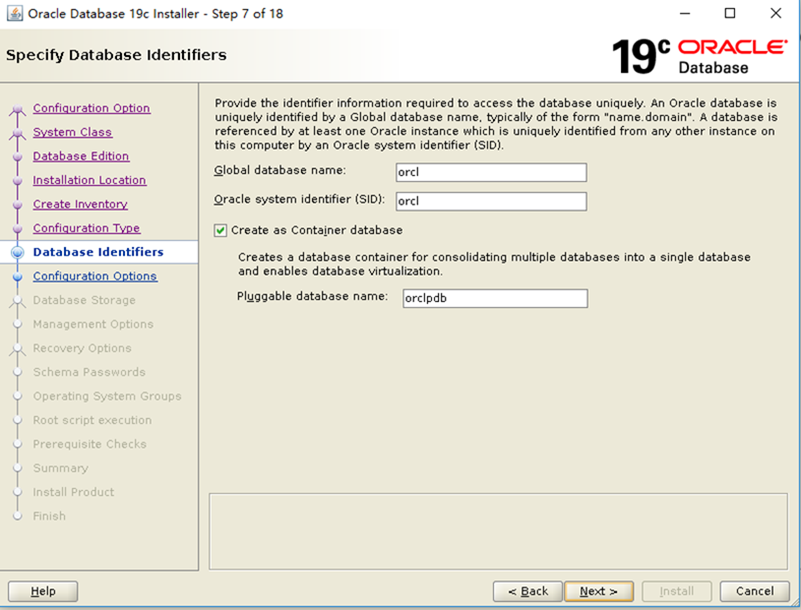Open the Configuration Option step link
The width and height of the screenshot is (801, 610).
point(91,108)
